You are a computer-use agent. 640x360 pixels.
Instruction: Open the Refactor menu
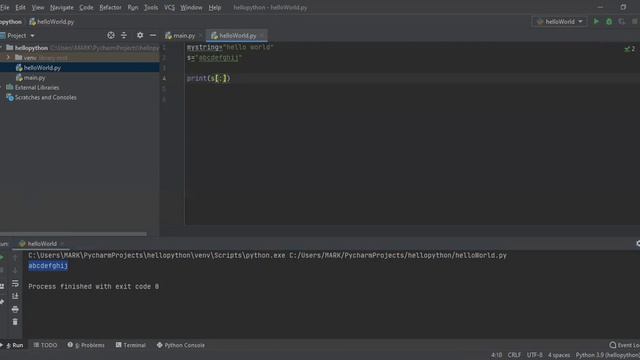pos(110,7)
